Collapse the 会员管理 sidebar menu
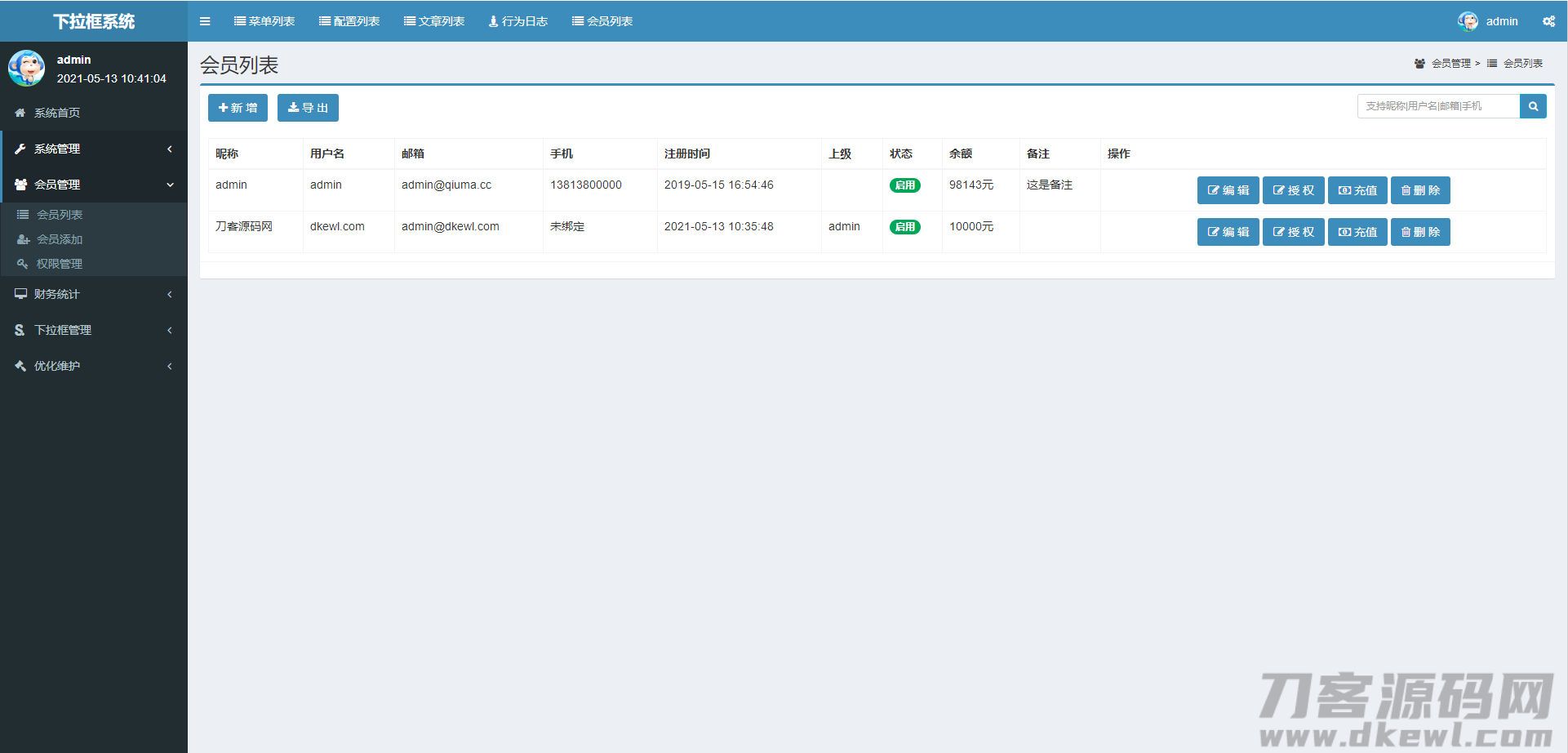Image resolution: width=1568 pixels, height=753 pixels. click(94, 185)
